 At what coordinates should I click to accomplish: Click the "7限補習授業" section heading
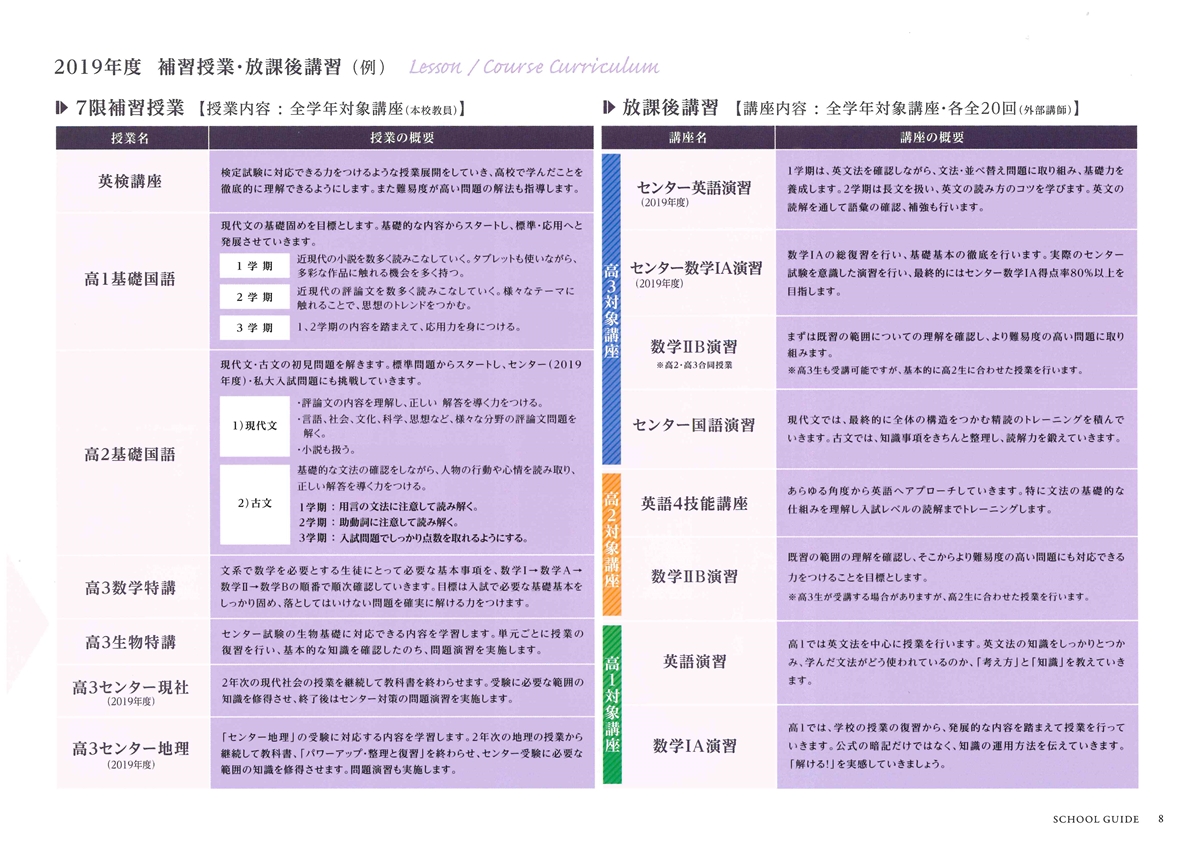point(131,108)
